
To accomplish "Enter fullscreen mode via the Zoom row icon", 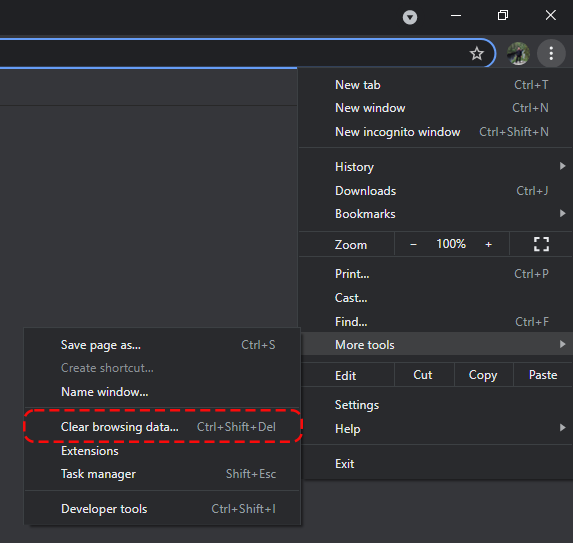I will (541, 244).
